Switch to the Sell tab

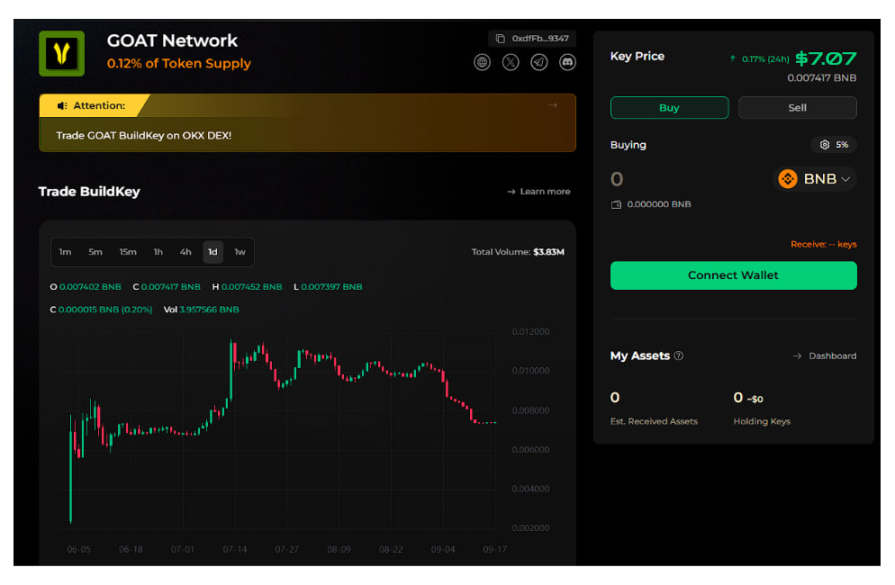tap(797, 108)
